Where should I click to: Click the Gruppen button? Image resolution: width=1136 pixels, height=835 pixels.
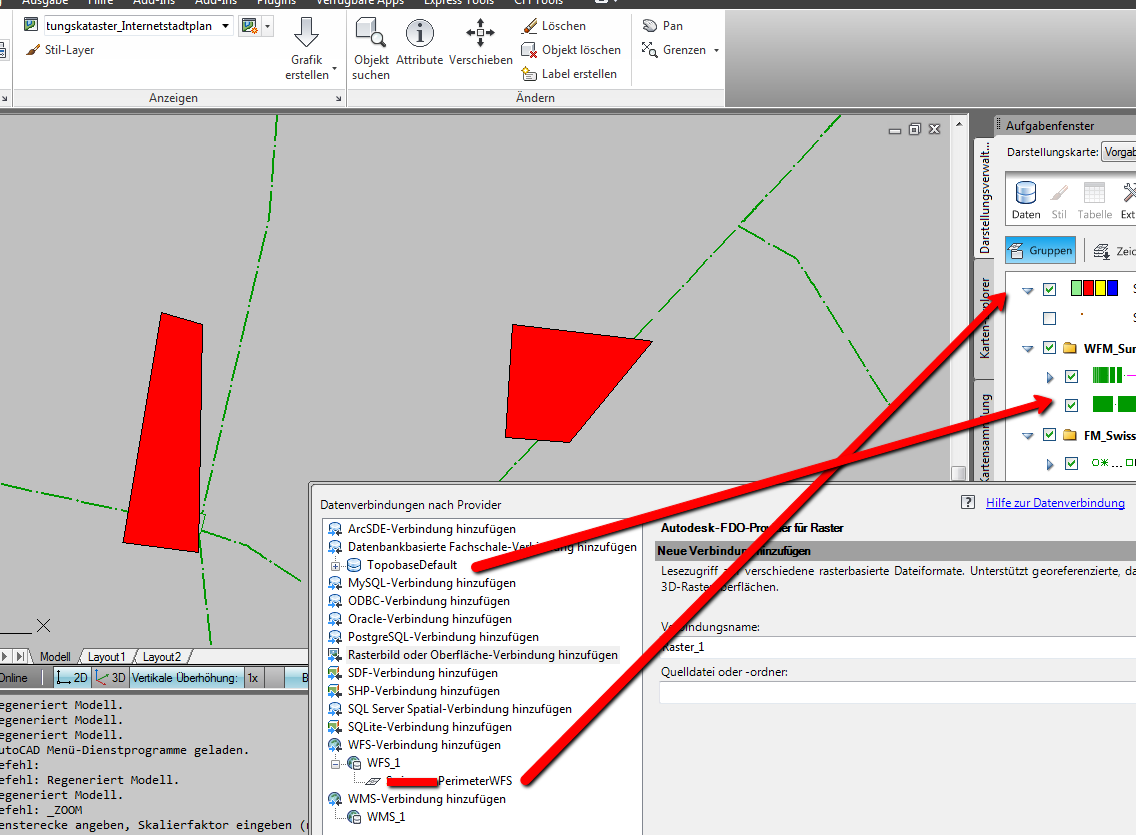(x=1040, y=251)
